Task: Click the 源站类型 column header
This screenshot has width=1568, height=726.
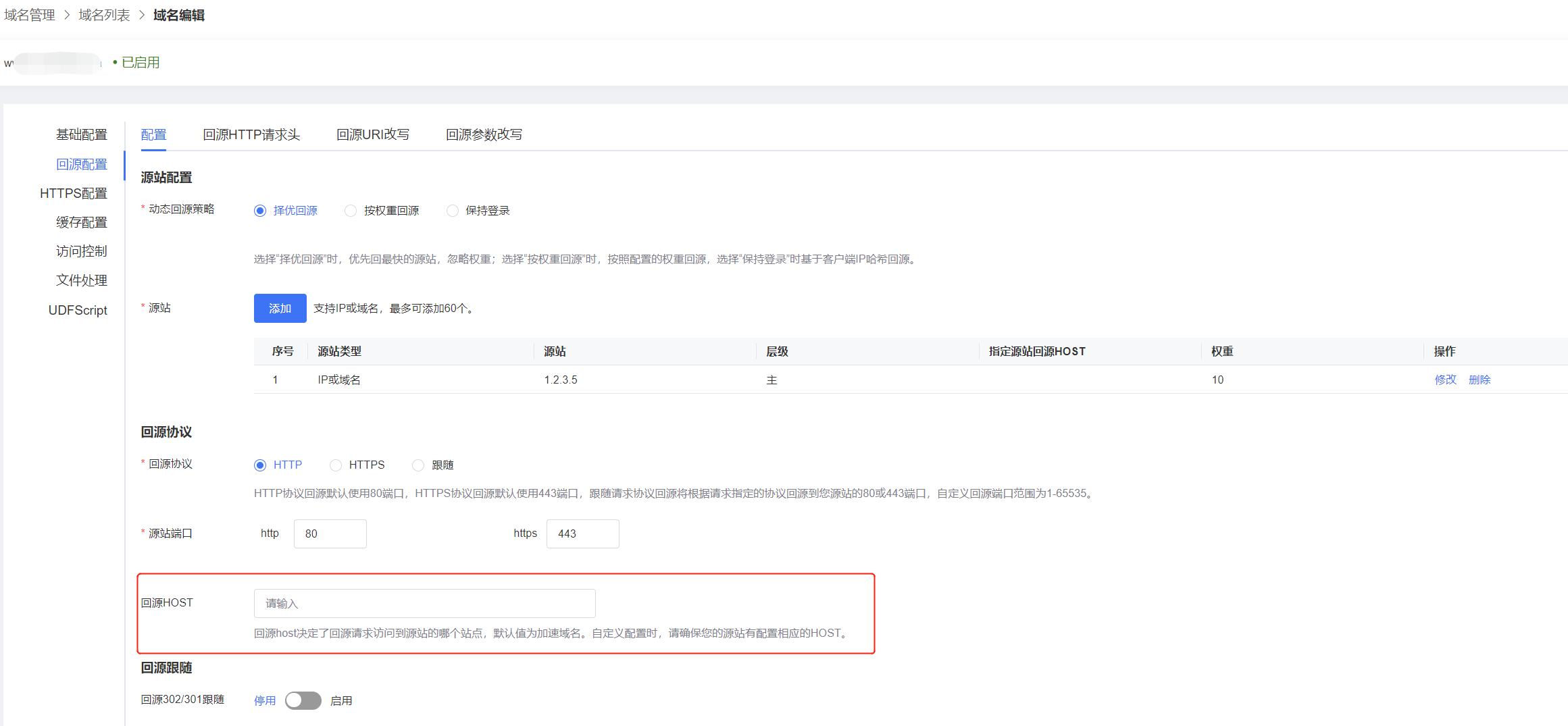Action: pyautogui.click(x=340, y=351)
